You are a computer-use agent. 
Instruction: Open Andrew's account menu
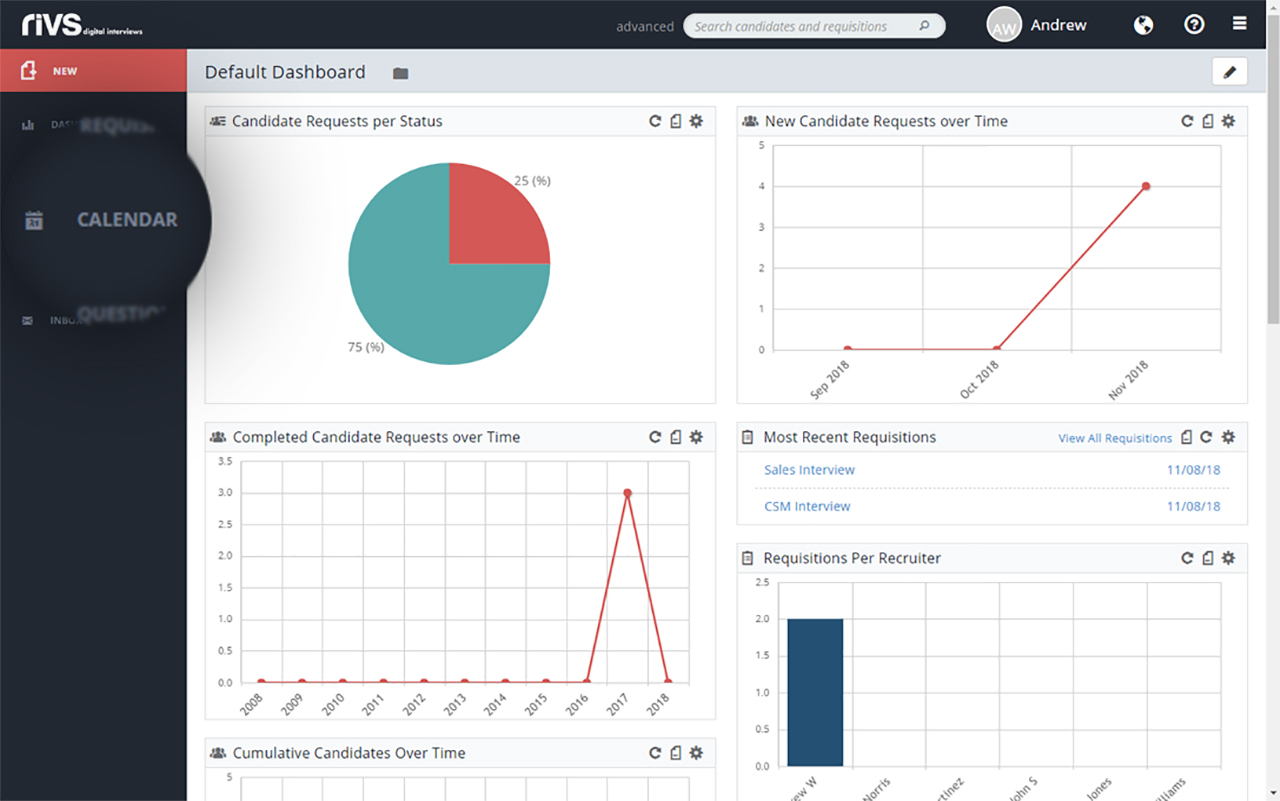point(1058,25)
